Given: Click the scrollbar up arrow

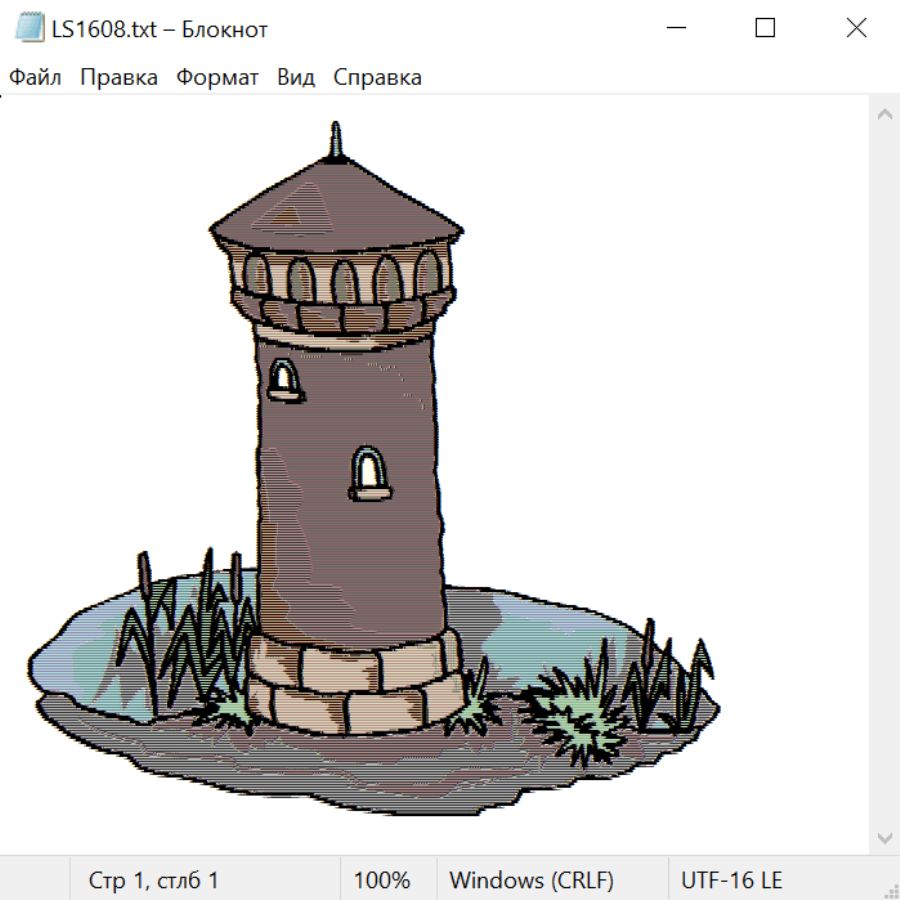Looking at the screenshot, I should tap(884, 115).
